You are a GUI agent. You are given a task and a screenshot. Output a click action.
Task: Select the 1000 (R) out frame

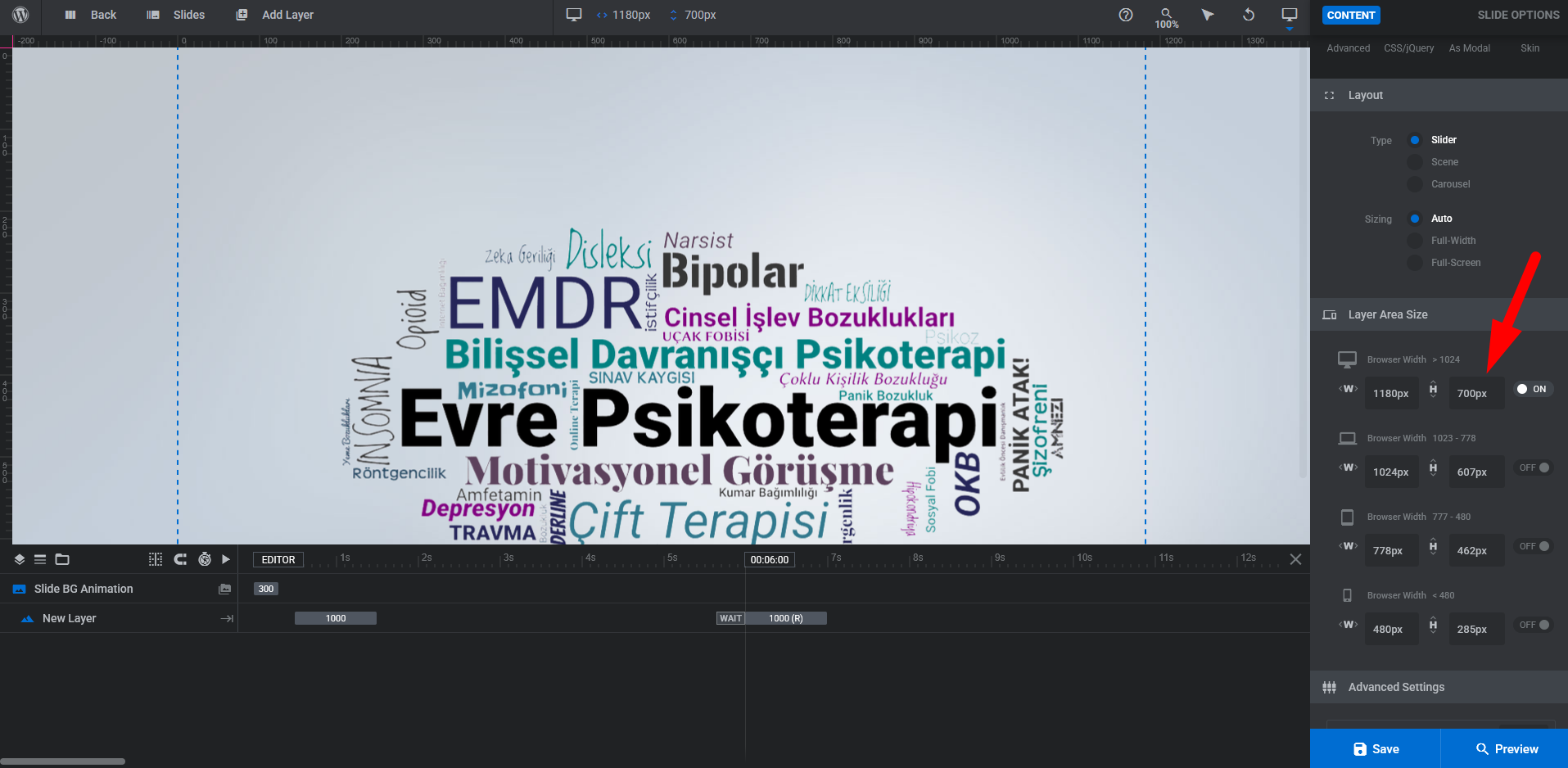click(786, 618)
